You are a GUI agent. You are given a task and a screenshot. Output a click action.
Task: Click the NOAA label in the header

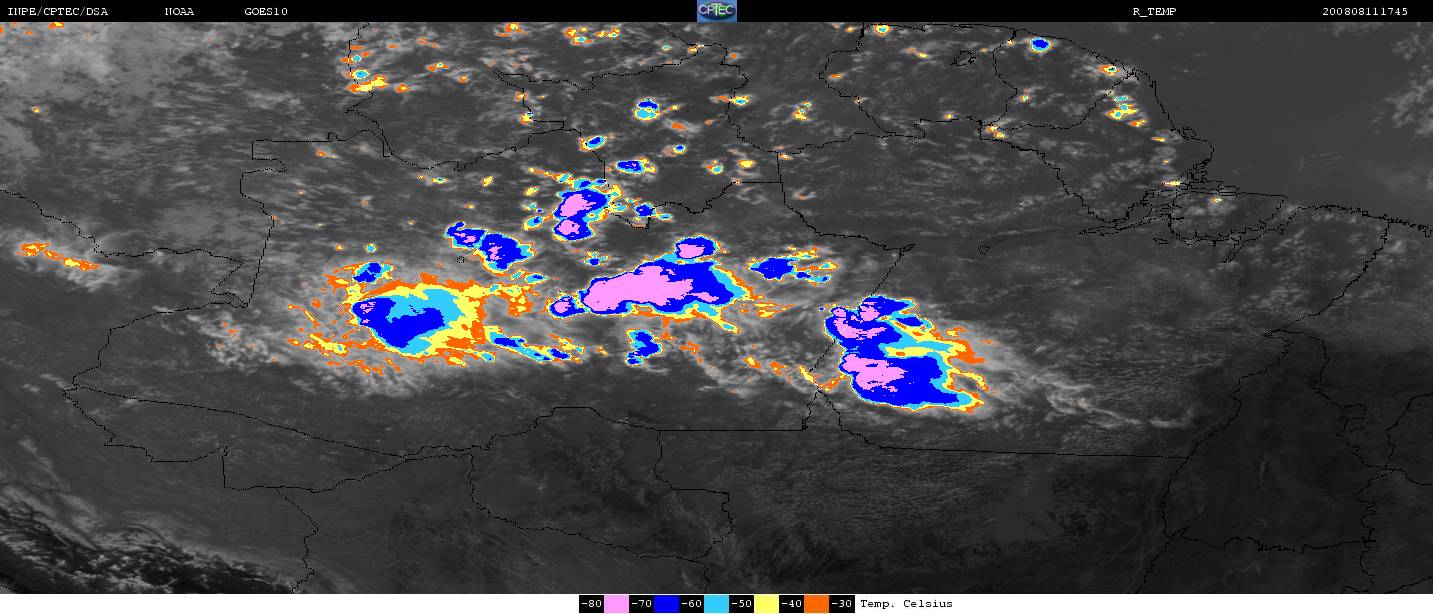coord(180,12)
